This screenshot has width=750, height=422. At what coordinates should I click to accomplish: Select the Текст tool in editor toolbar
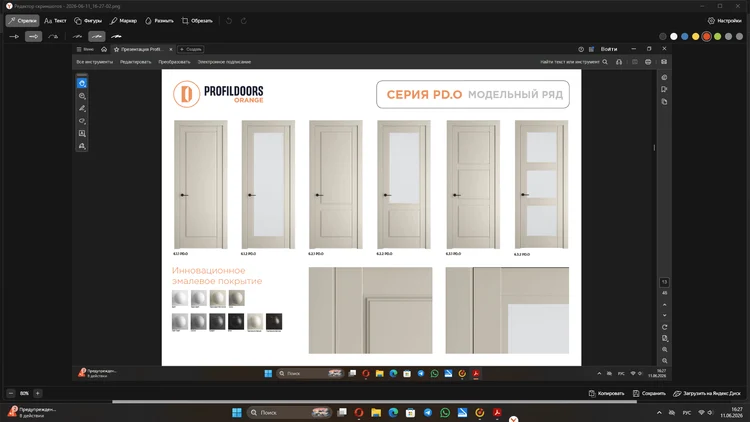(x=55, y=21)
